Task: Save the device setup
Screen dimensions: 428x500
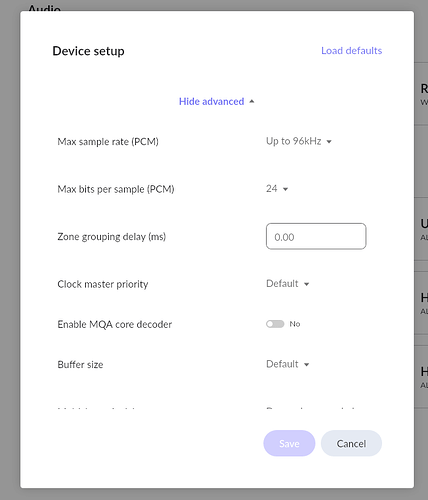Action: pos(289,443)
